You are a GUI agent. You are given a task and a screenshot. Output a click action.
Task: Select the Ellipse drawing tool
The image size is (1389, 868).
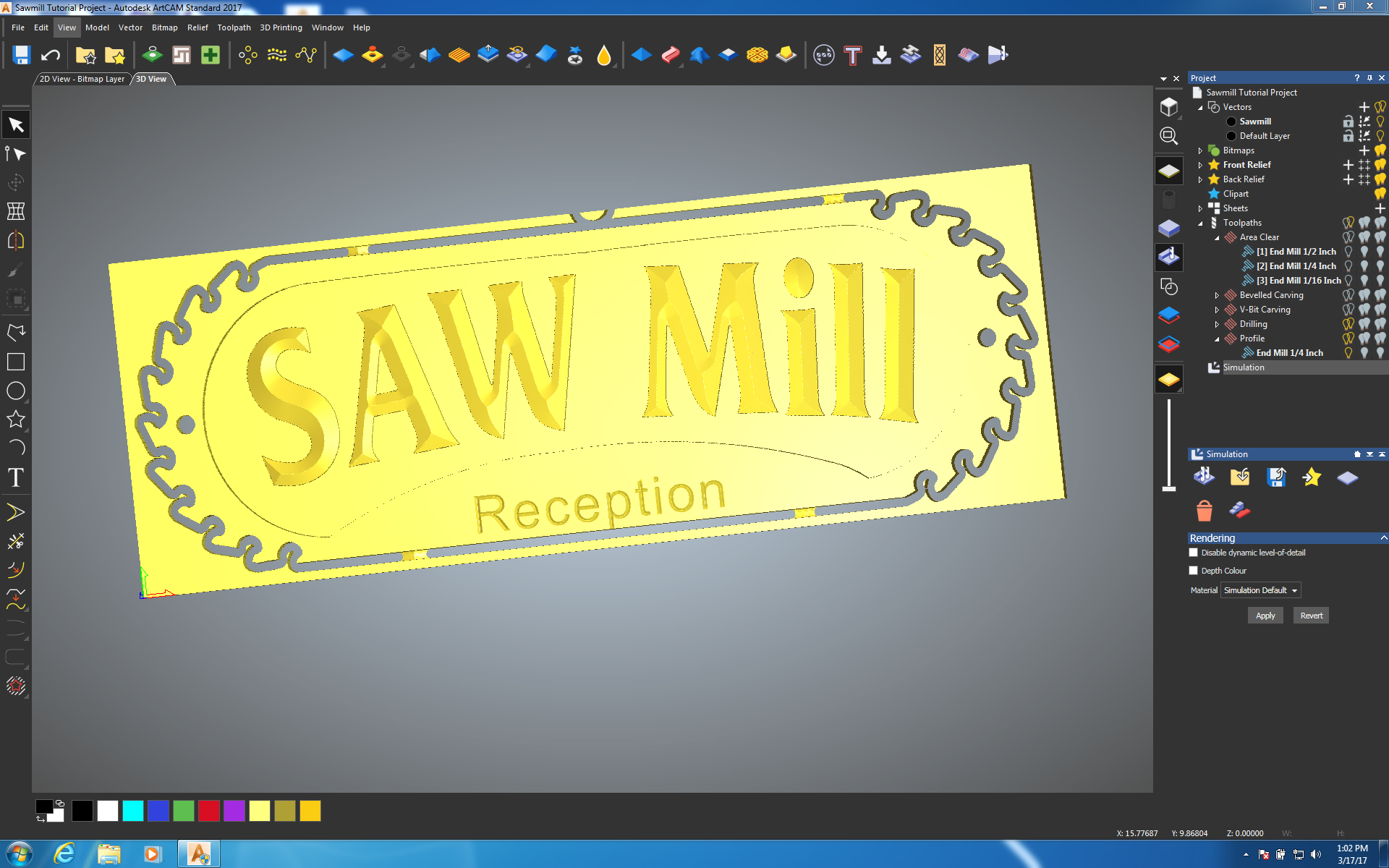click(16, 391)
